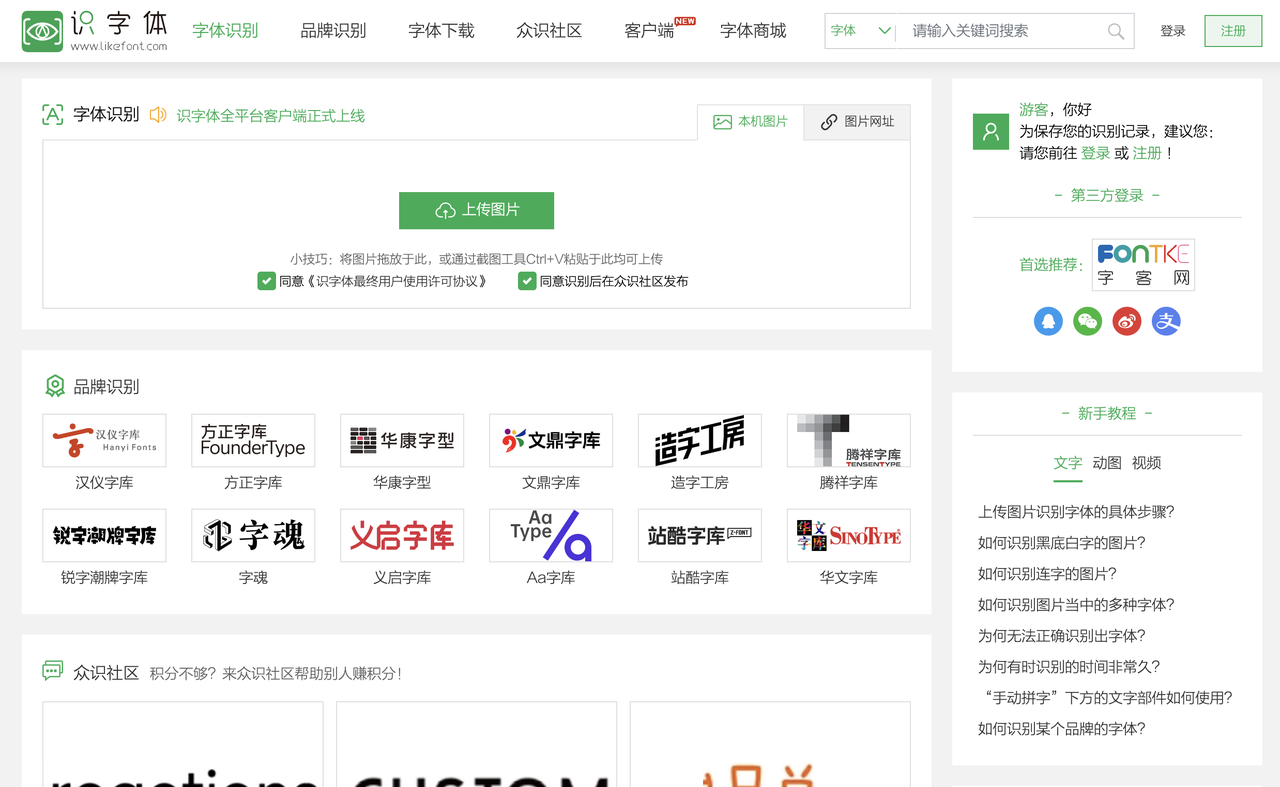Screen dimensions: 1280x787
Task: Select the 方正字库 FounderType brand logo
Action: pos(252,440)
